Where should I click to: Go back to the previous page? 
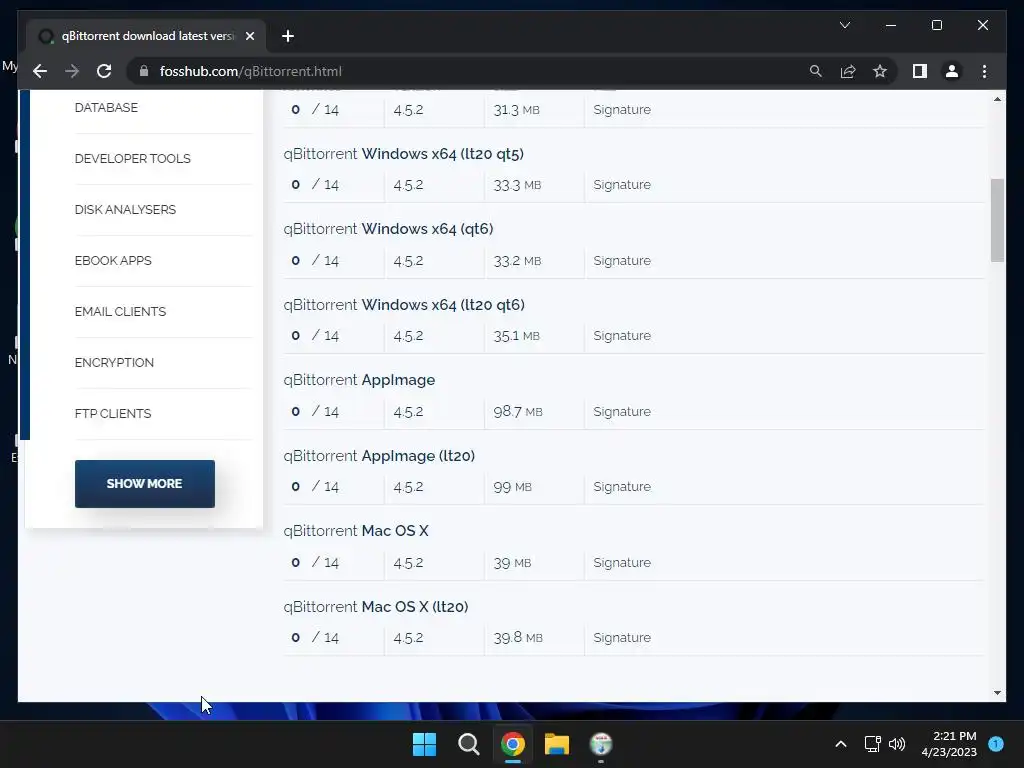40,71
